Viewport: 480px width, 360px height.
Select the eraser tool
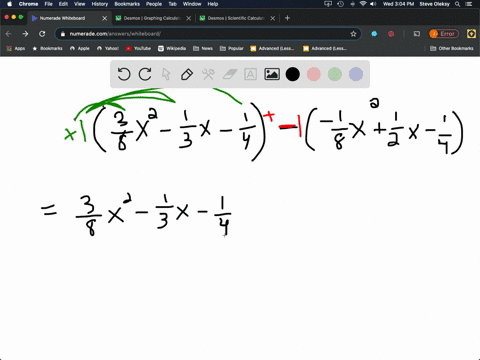229,74
